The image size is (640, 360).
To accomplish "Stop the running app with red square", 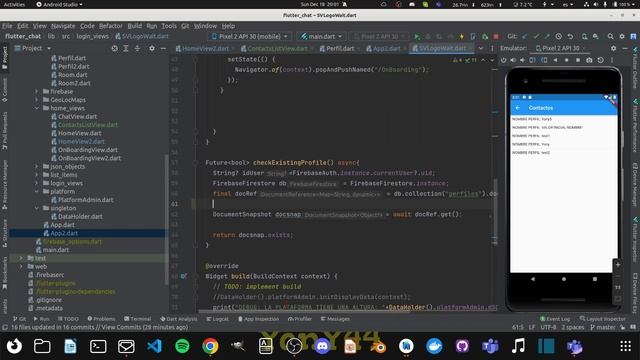I will click(x=496, y=36).
